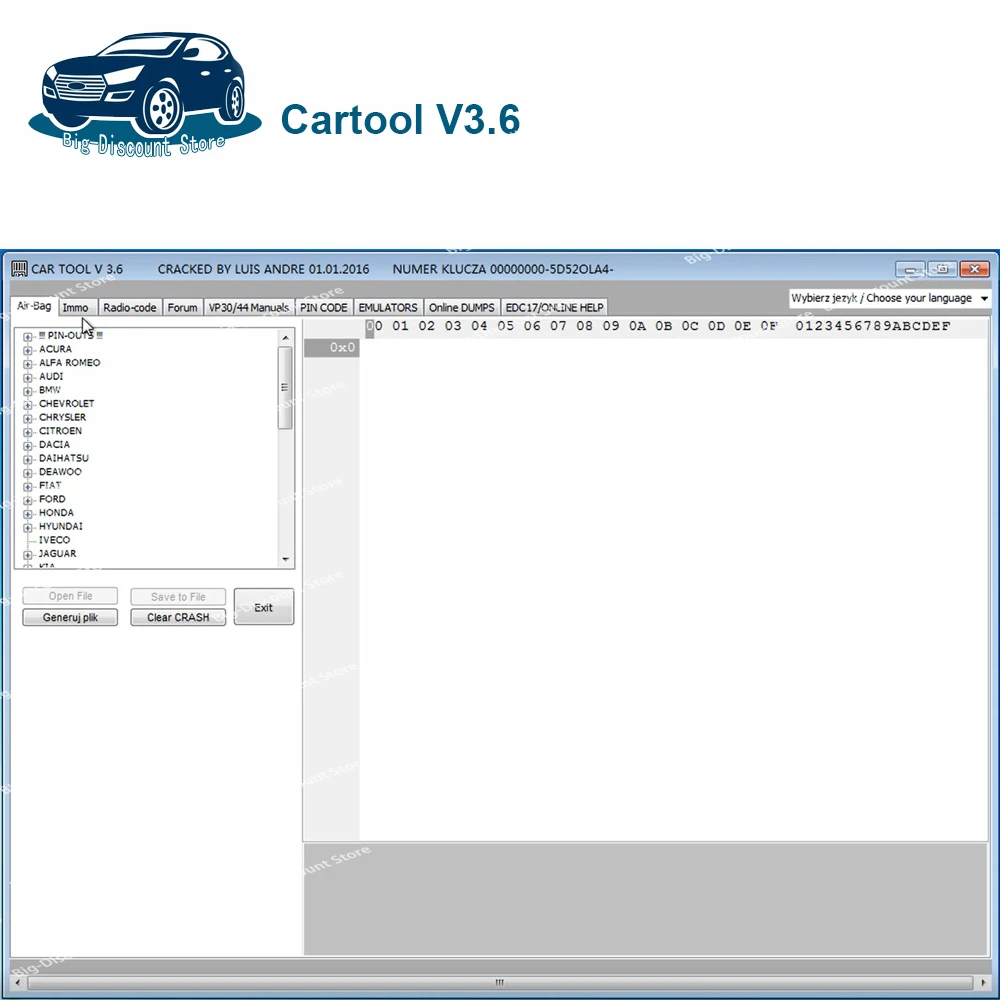The width and height of the screenshot is (1000, 1000).
Task: Open the Online DUMPS tab
Action: (x=462, y=308)
